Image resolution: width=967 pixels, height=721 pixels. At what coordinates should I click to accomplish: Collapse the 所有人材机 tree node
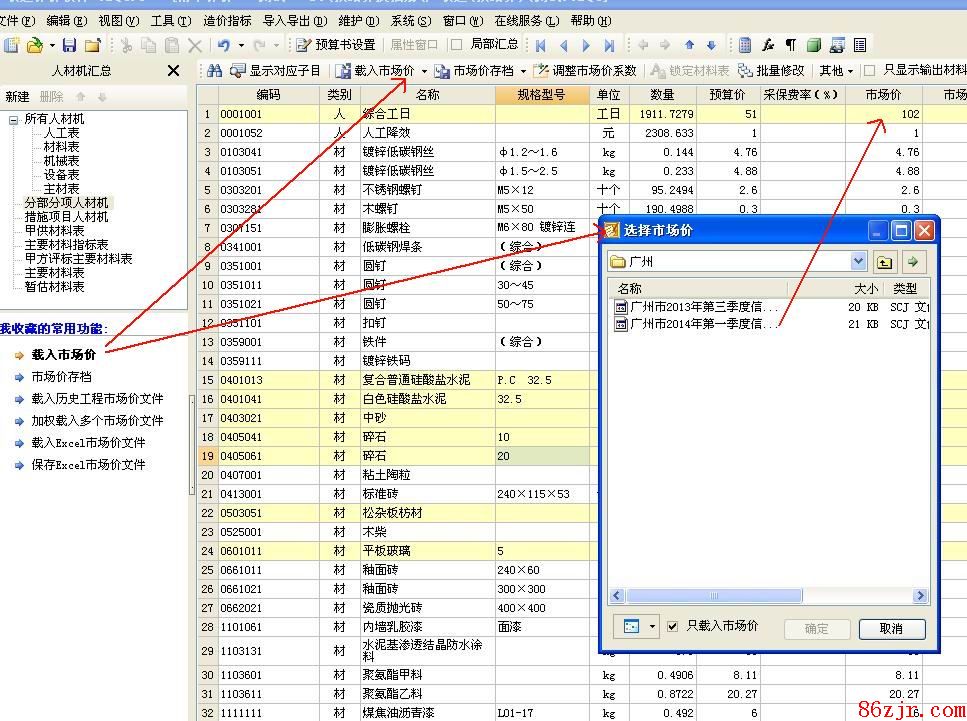pyautogui.click(x=14, y=119)
